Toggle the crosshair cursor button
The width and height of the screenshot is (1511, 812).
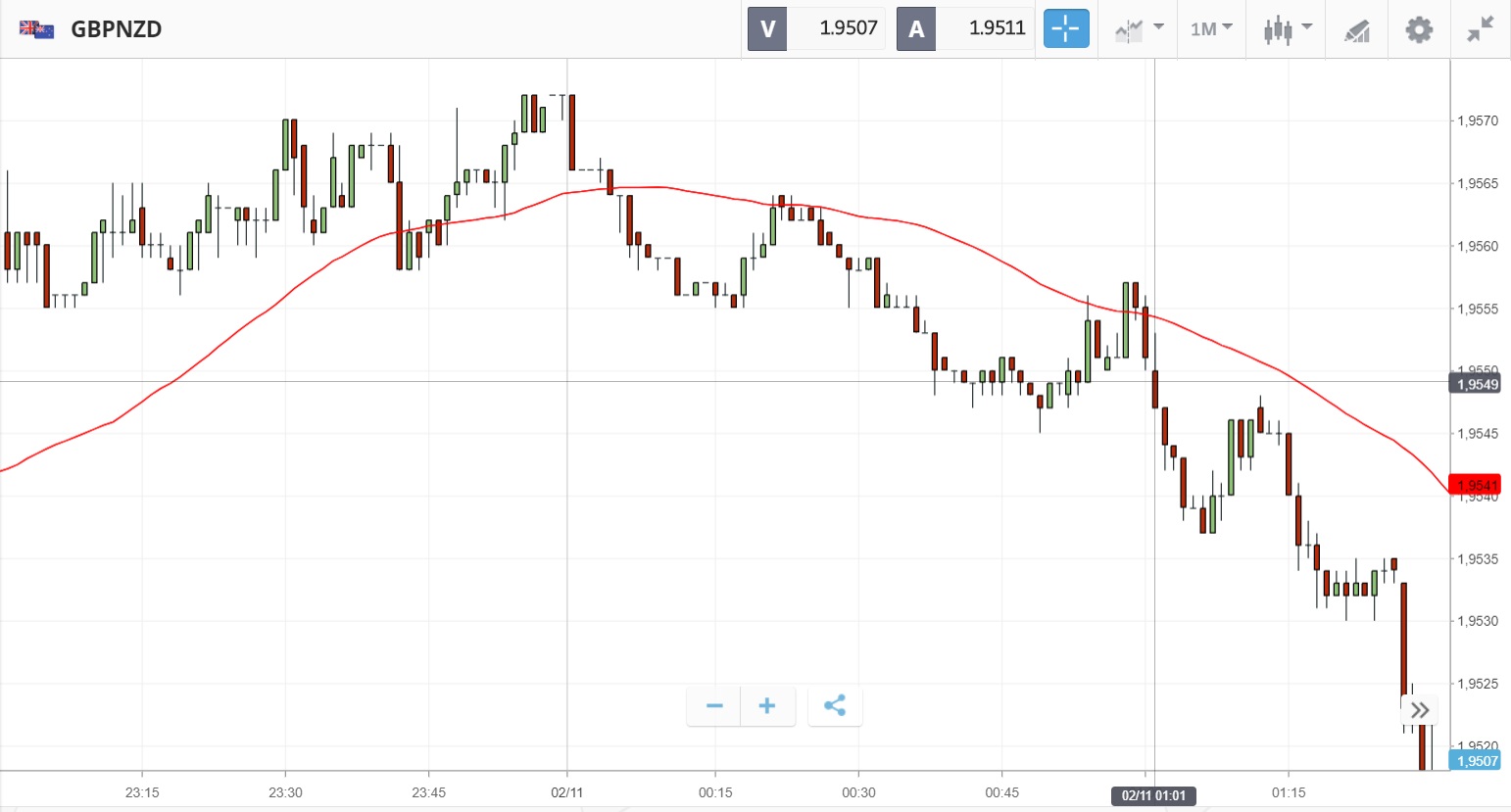point(1066,28)
